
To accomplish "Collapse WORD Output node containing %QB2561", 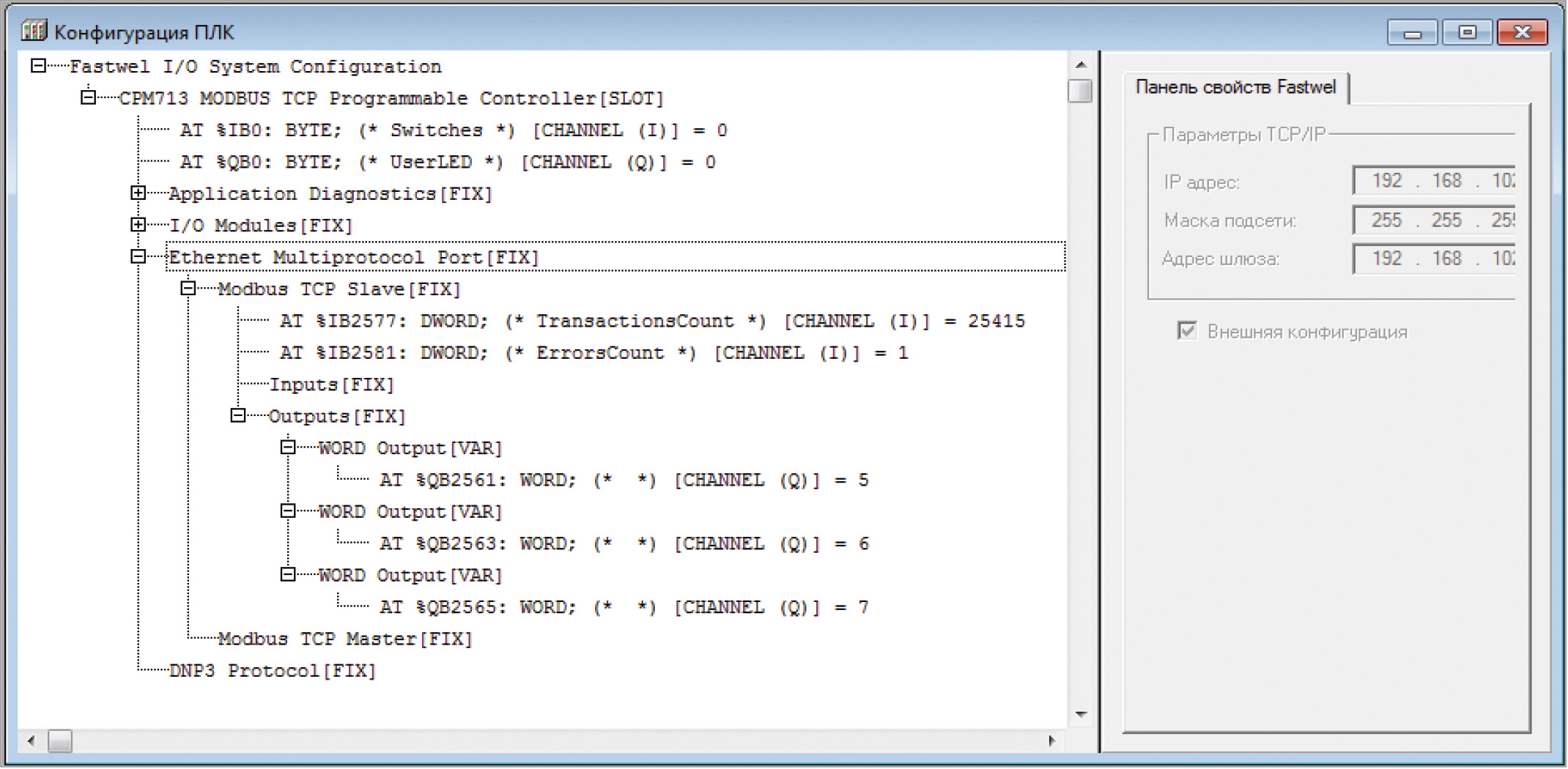I will [288, 447].
